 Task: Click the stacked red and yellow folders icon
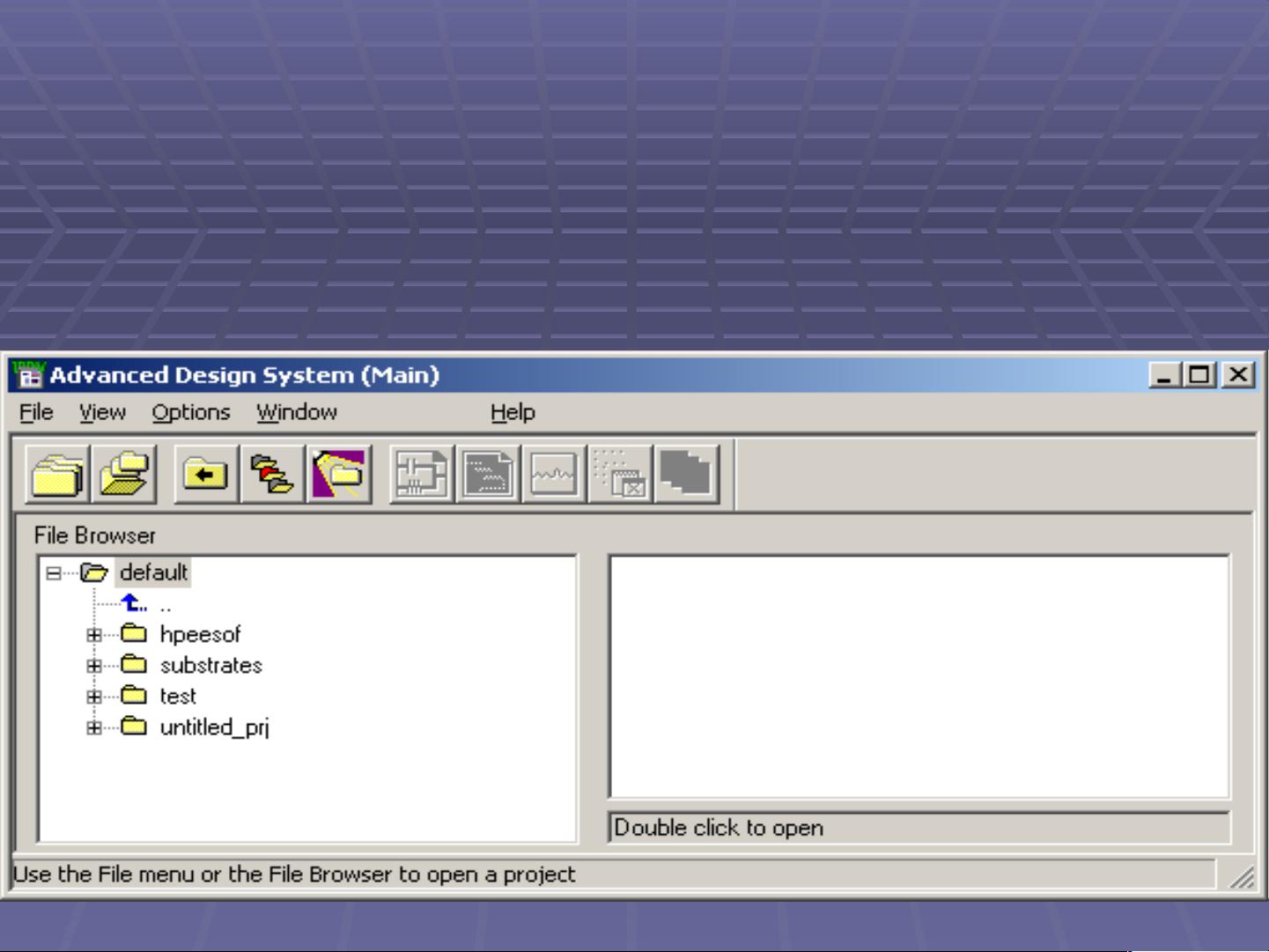pos(272,475)
